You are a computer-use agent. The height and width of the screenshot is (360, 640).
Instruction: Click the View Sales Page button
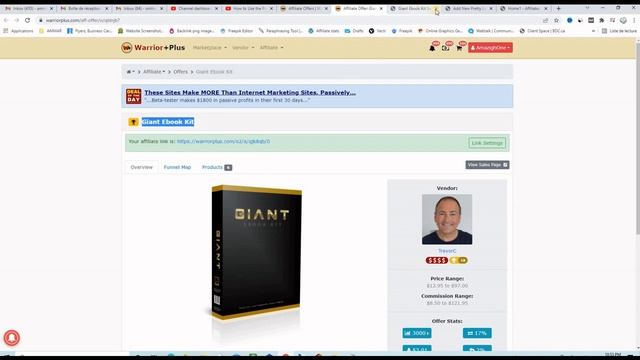(487, 165)
